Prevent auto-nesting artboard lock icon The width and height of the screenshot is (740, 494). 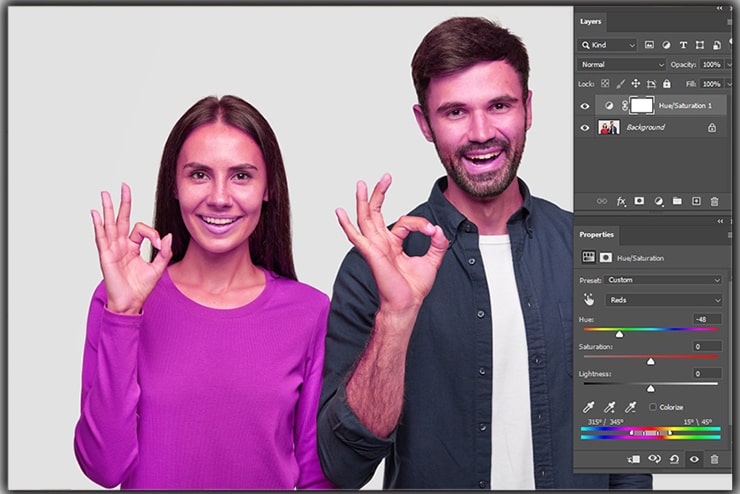(x=651, y=84)
